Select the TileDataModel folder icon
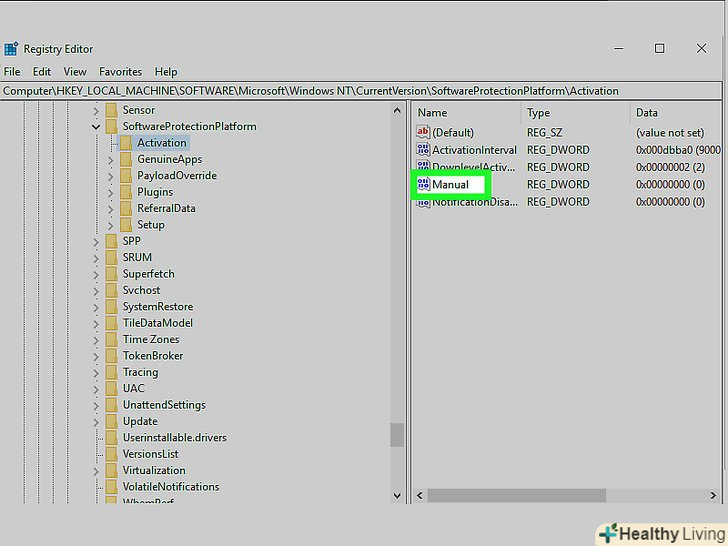This screenshot has height=546, width=728. click(111, 323)
